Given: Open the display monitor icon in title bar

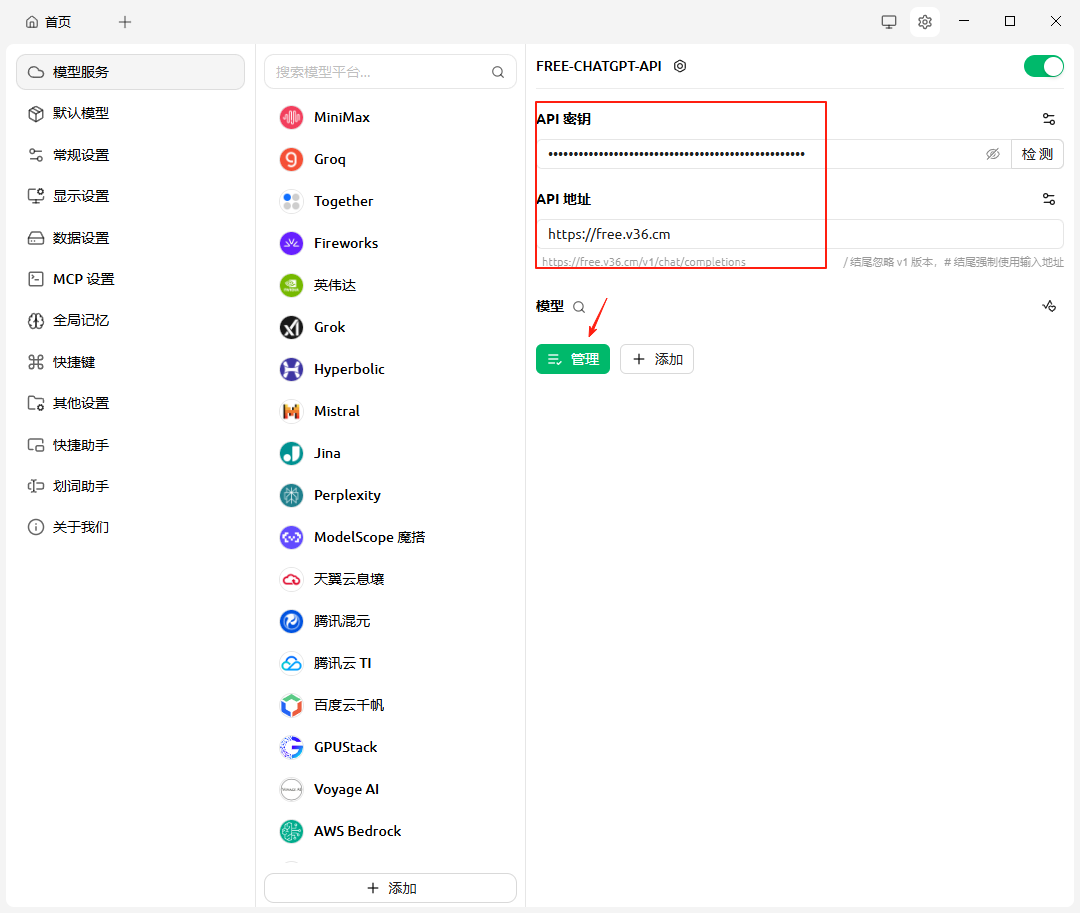Looking at the screenshot, I should (x=889, y=22).
